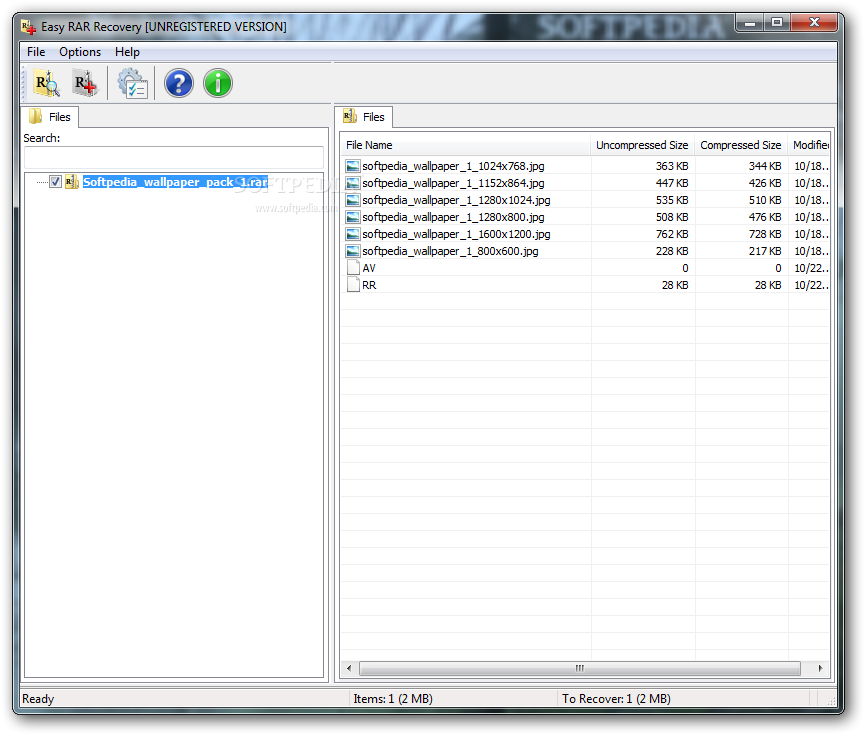This screenshot has height=735, width=865.
Task: Click the 447 KB uncompressed size cell
Action: point(672,183)
